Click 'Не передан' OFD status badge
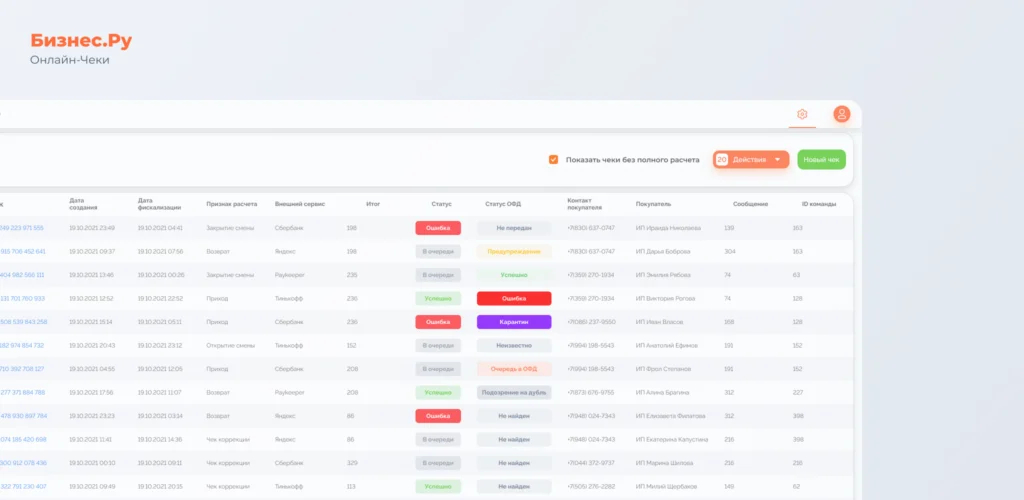 514,228
